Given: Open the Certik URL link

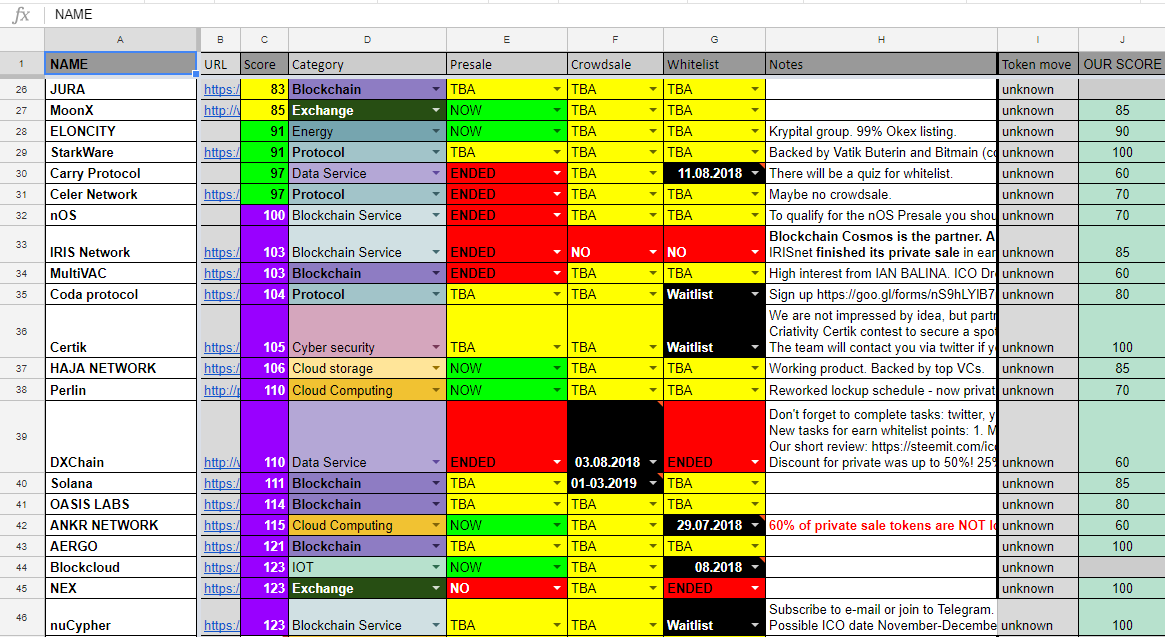Looking at the screenshot, I should pos(221,347).
